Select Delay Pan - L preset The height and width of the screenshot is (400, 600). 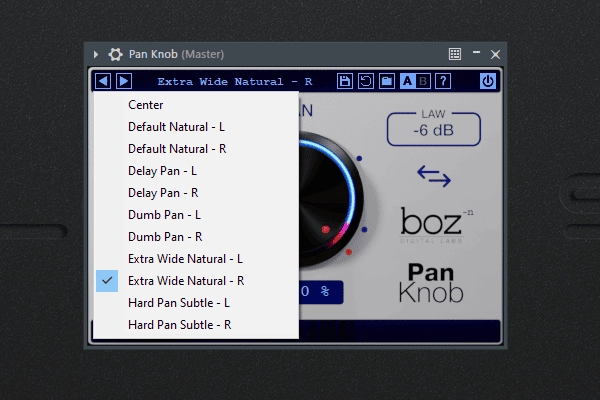point(196,171)
